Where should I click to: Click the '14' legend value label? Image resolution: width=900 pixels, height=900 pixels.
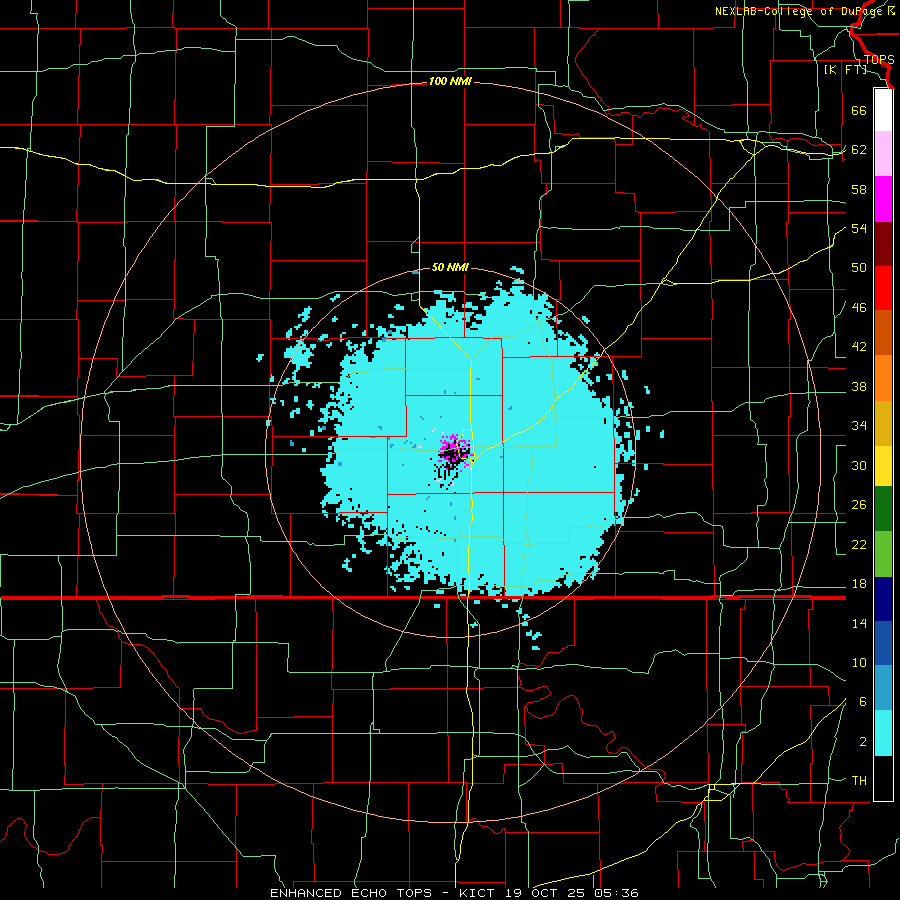(859, 623)
